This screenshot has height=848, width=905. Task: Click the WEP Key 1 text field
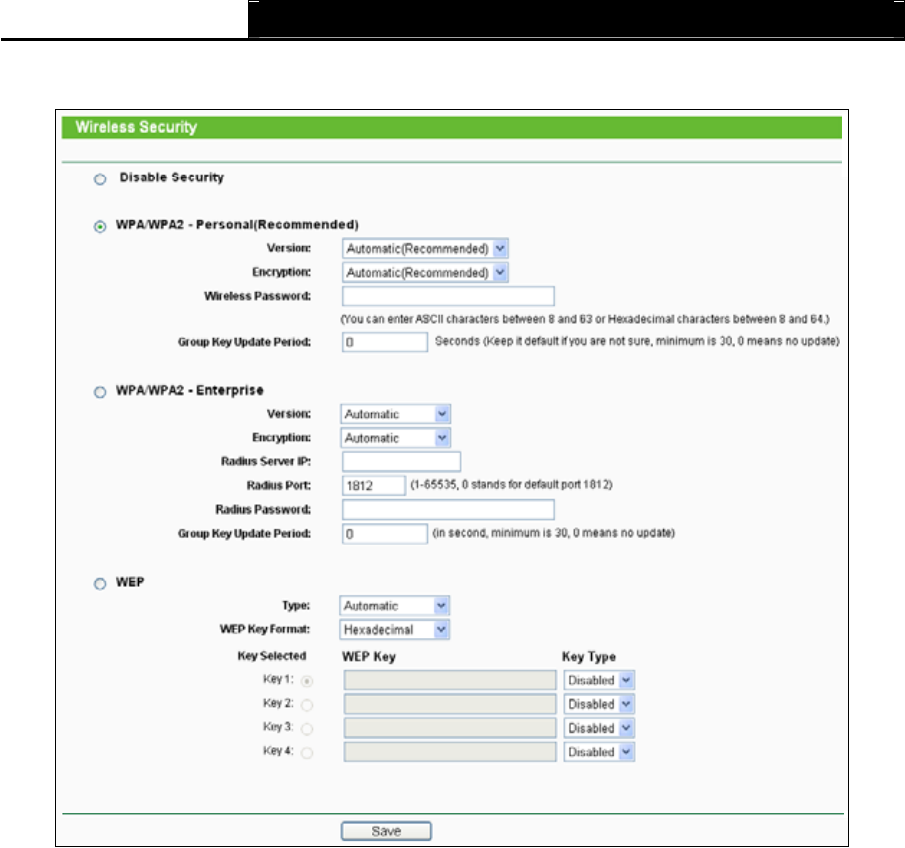pyautogui.click(x=450, y=680)
